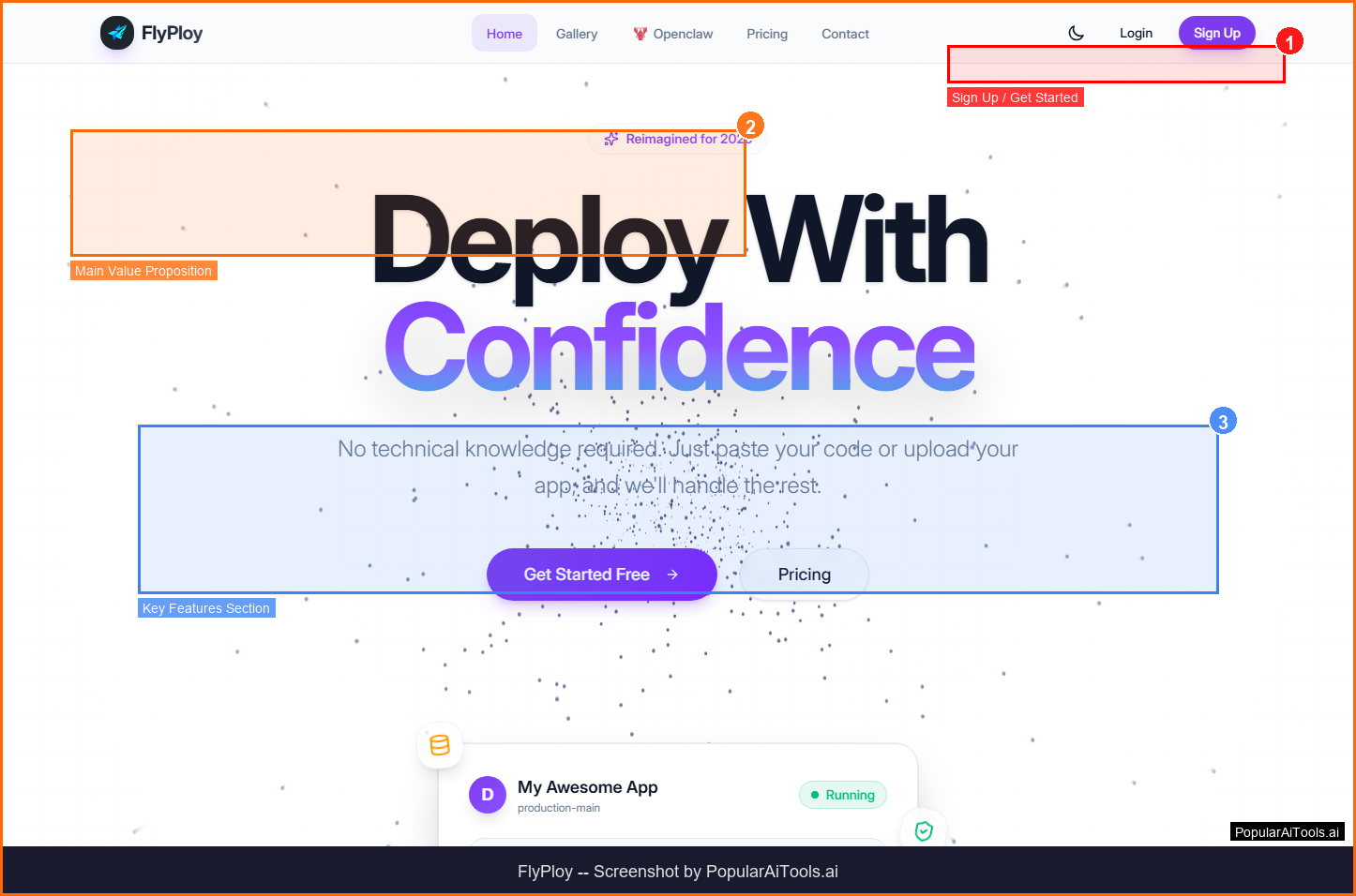Click the My Awesome App title
Image resolution: width=1356 pixels, height=896 pixels.
587,787
